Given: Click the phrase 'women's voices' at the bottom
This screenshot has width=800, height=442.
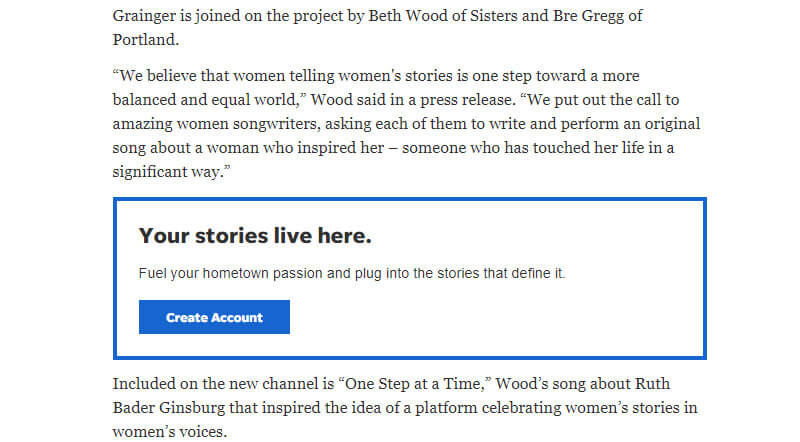Looking at the screenshot, I should point(169,432).
